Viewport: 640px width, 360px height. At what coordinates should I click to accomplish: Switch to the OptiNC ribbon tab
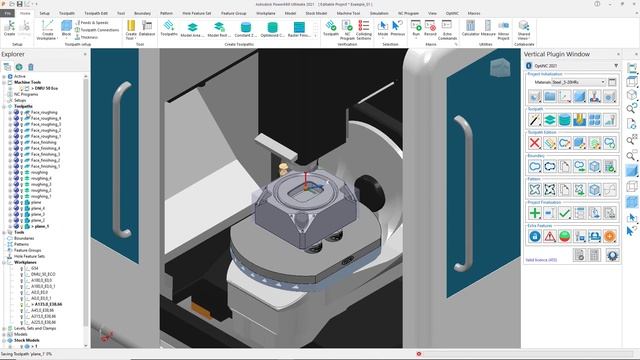[452, 13]
